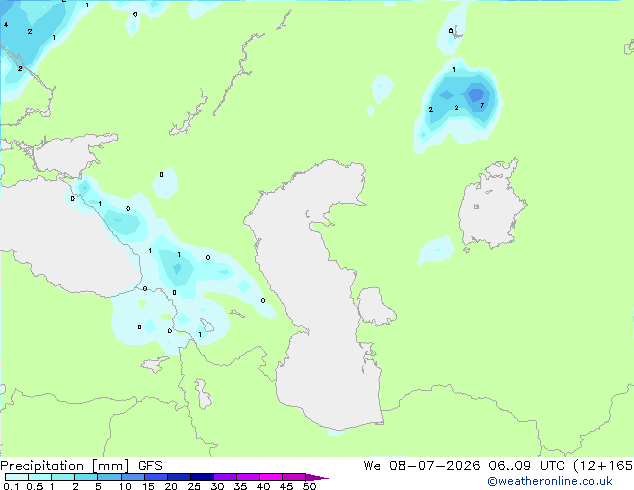
Task: Click the 40–45 mm magenta legend swatch
Action: [x=271, y=477]
